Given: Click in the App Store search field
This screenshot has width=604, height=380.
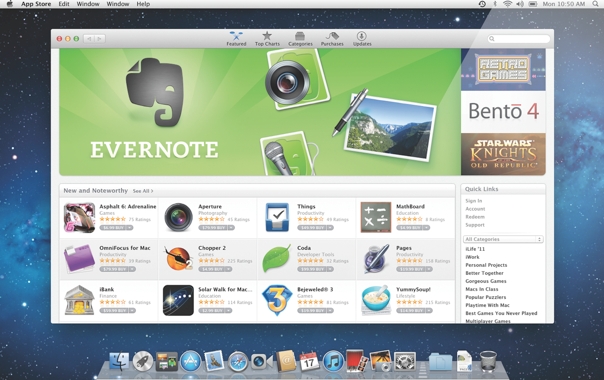Looking at the screenshot, I should pos(518,39).
